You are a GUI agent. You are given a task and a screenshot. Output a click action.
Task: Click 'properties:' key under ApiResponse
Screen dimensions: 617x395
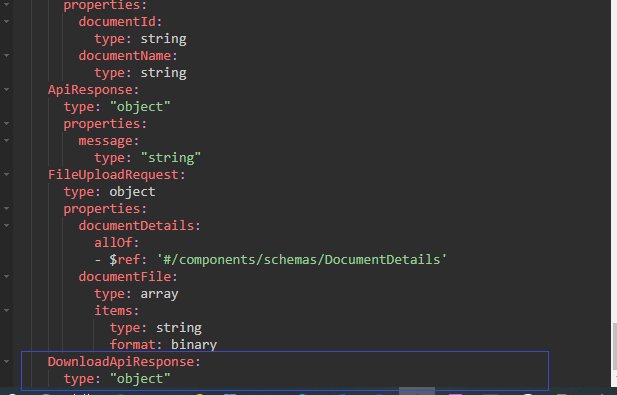point(105,124)
